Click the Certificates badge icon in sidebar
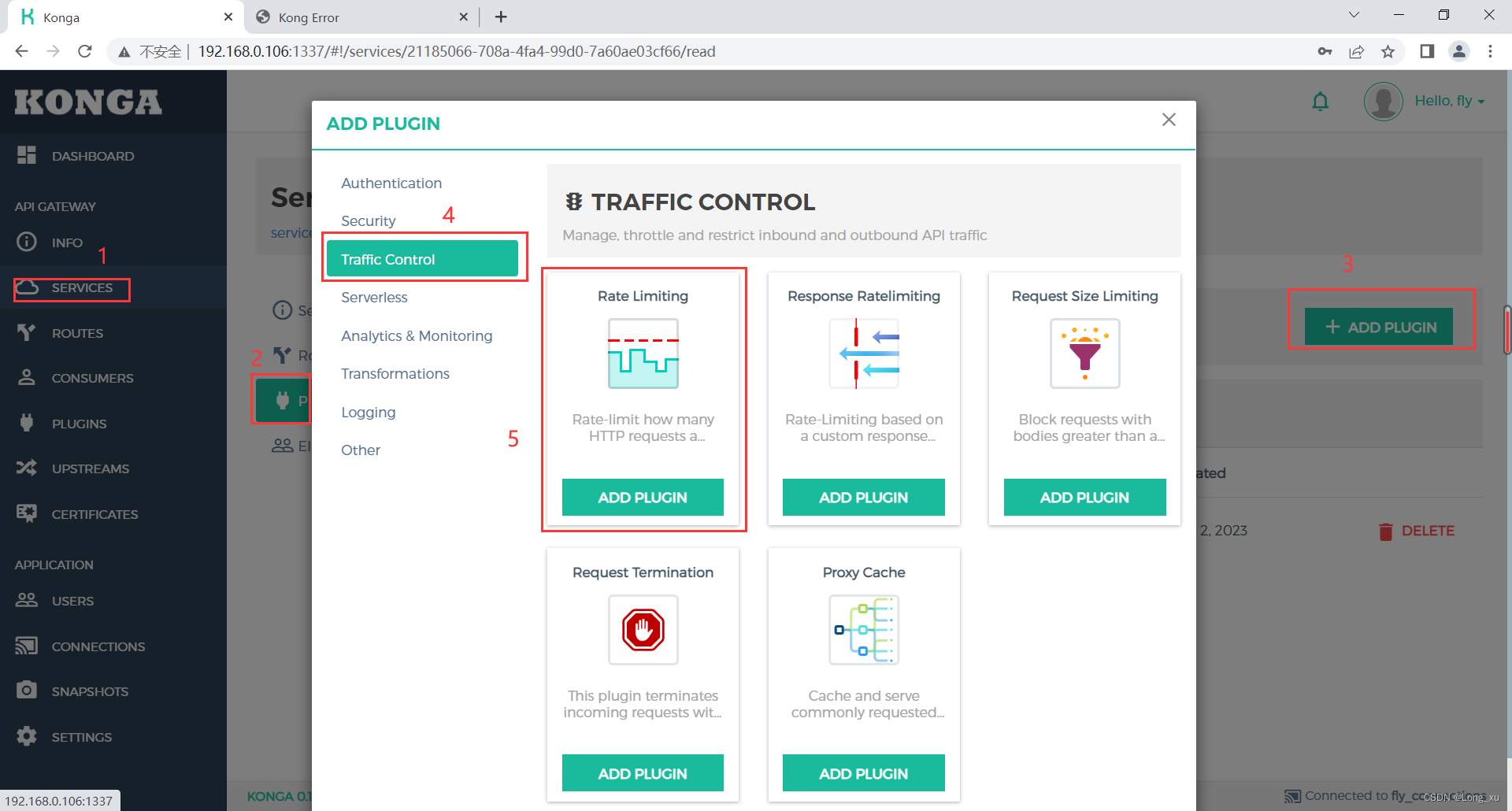The image size is (1512, 811). [27, 513]
